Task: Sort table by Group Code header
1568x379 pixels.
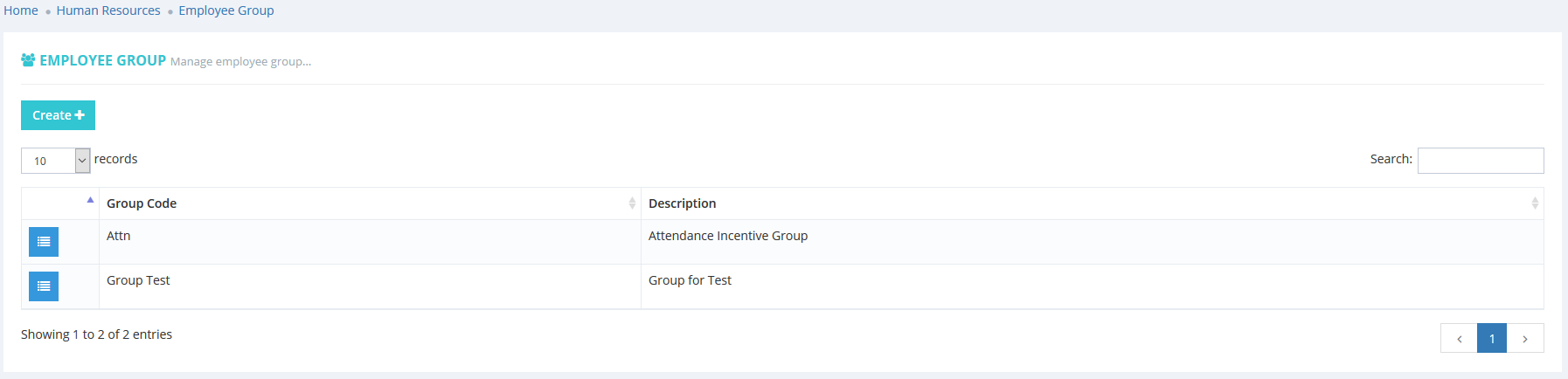Action: (142, 203)
